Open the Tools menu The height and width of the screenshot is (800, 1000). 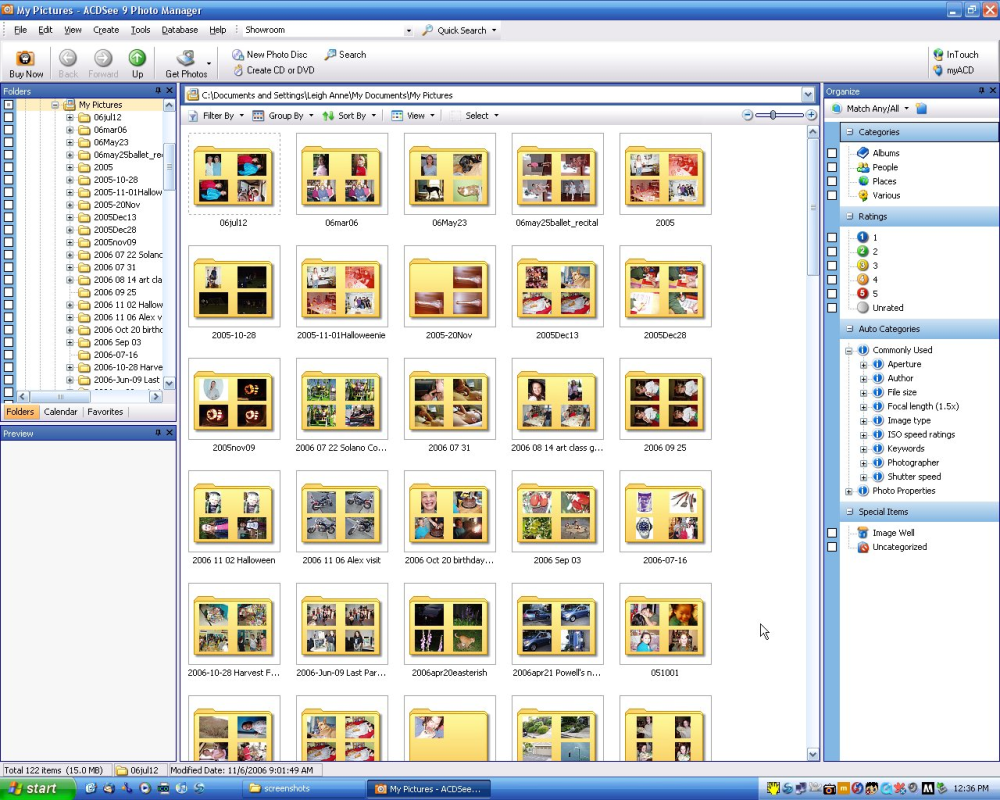click(x=140, y=30)
